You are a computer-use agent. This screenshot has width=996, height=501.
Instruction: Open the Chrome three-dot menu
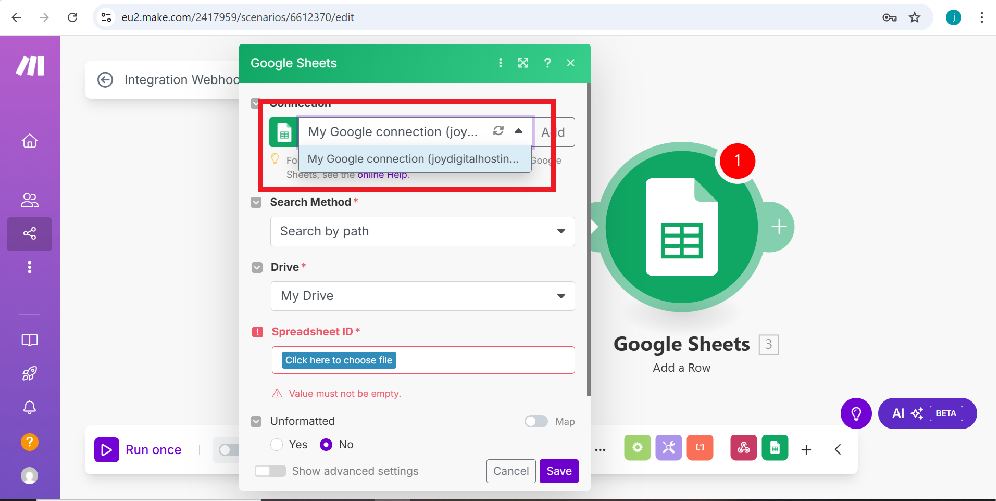[981, 17]
